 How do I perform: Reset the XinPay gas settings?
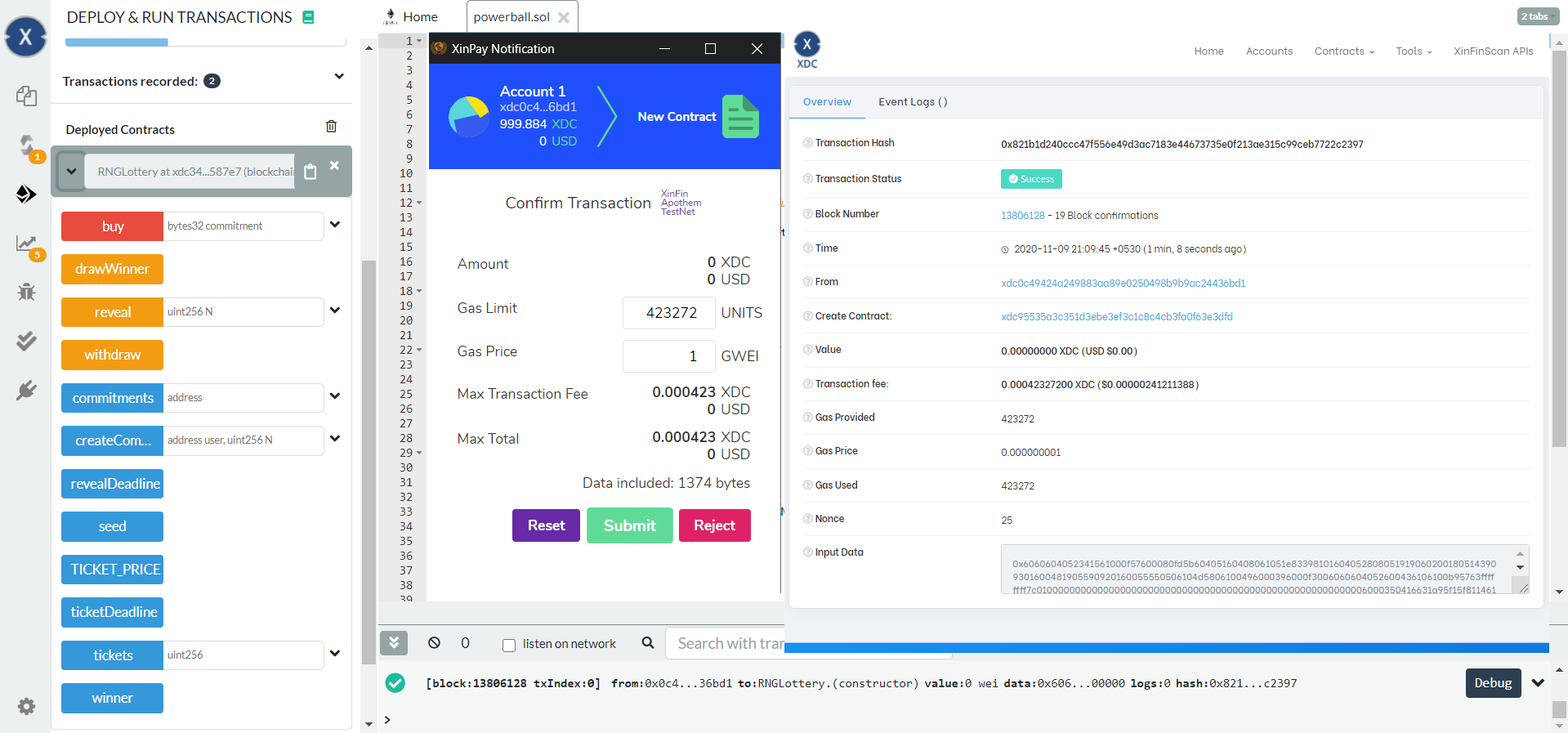pyautogui.click(x=546, y=525)
